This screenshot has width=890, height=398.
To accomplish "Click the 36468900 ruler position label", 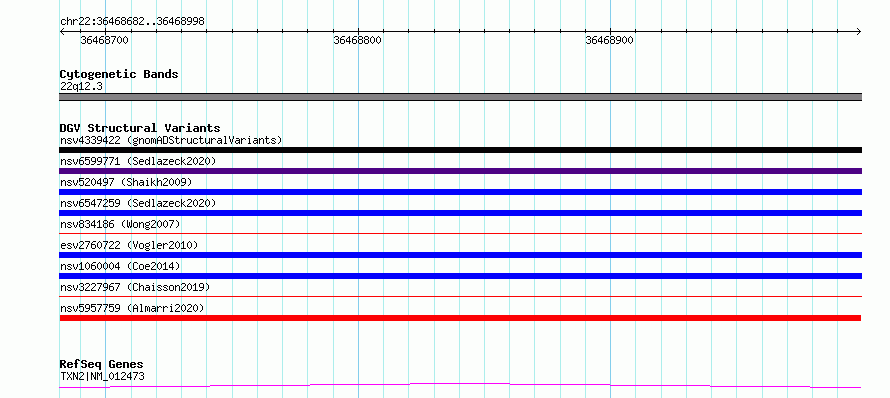I will 610,40.
